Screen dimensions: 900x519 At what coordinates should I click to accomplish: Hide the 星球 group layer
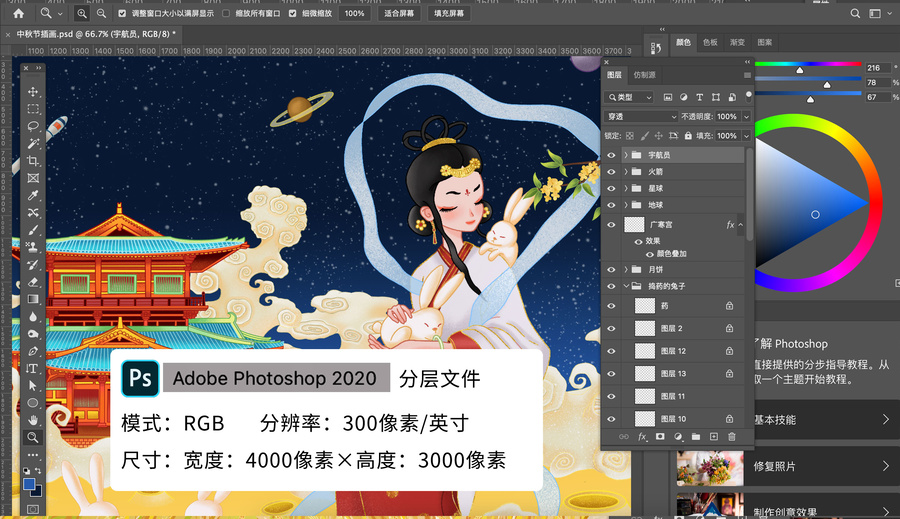click(611, 188)
